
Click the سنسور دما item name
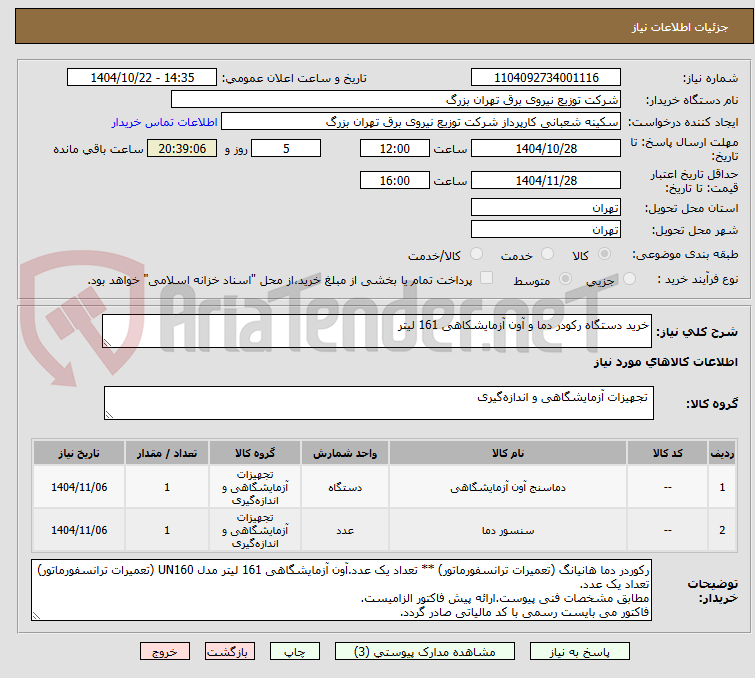(x=508, y=530)
